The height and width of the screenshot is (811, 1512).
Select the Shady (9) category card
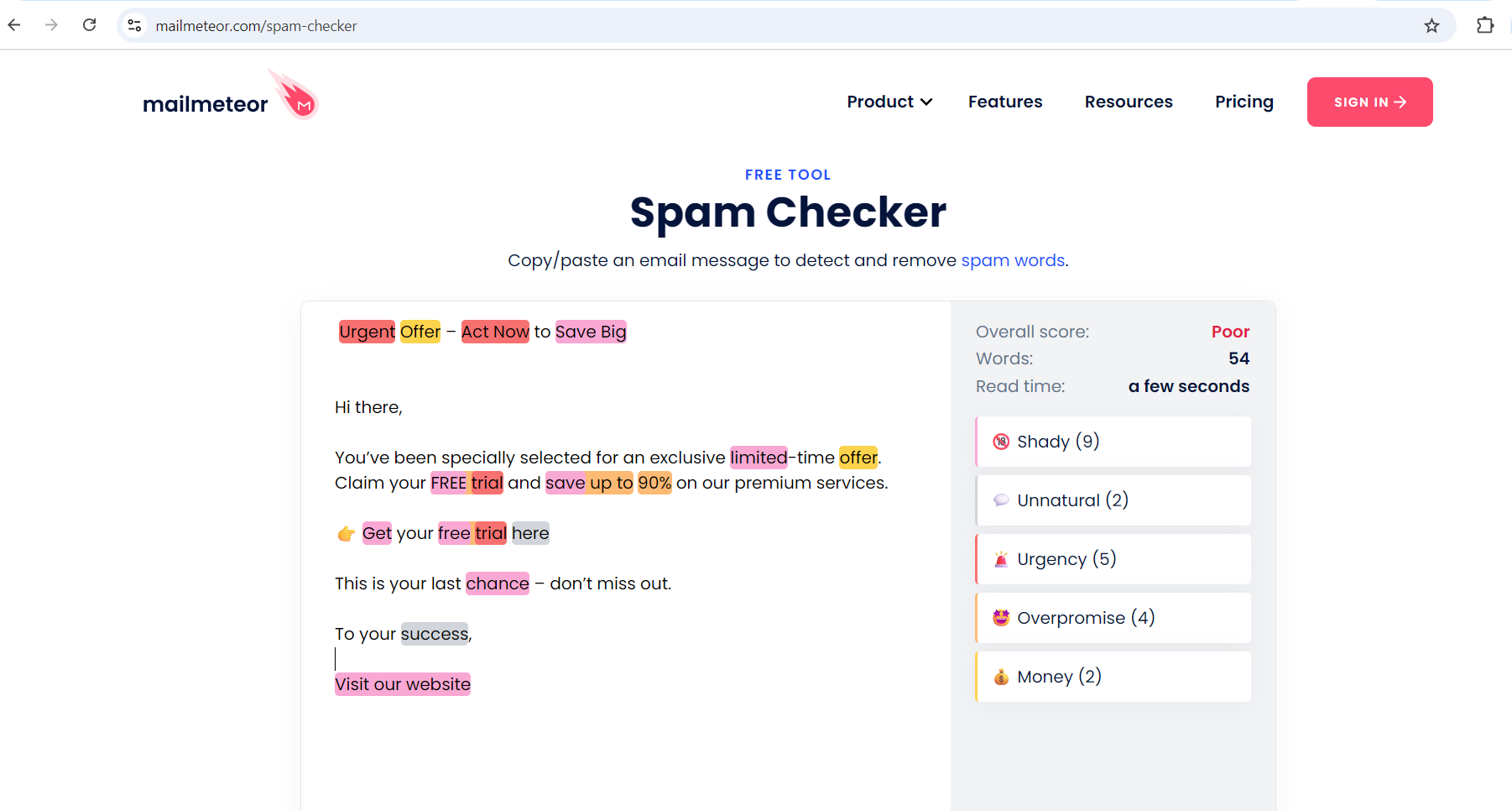click(x=1113, y=442)
